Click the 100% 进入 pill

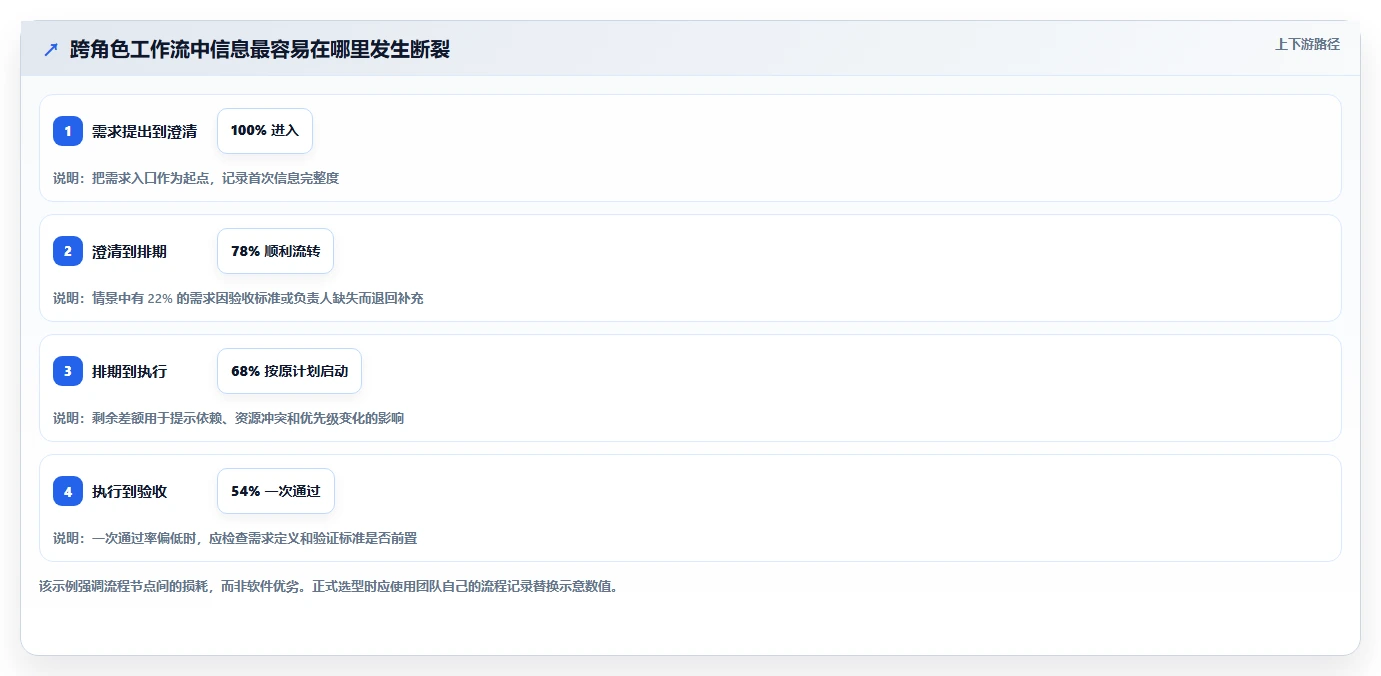click(x=265, y=131)
